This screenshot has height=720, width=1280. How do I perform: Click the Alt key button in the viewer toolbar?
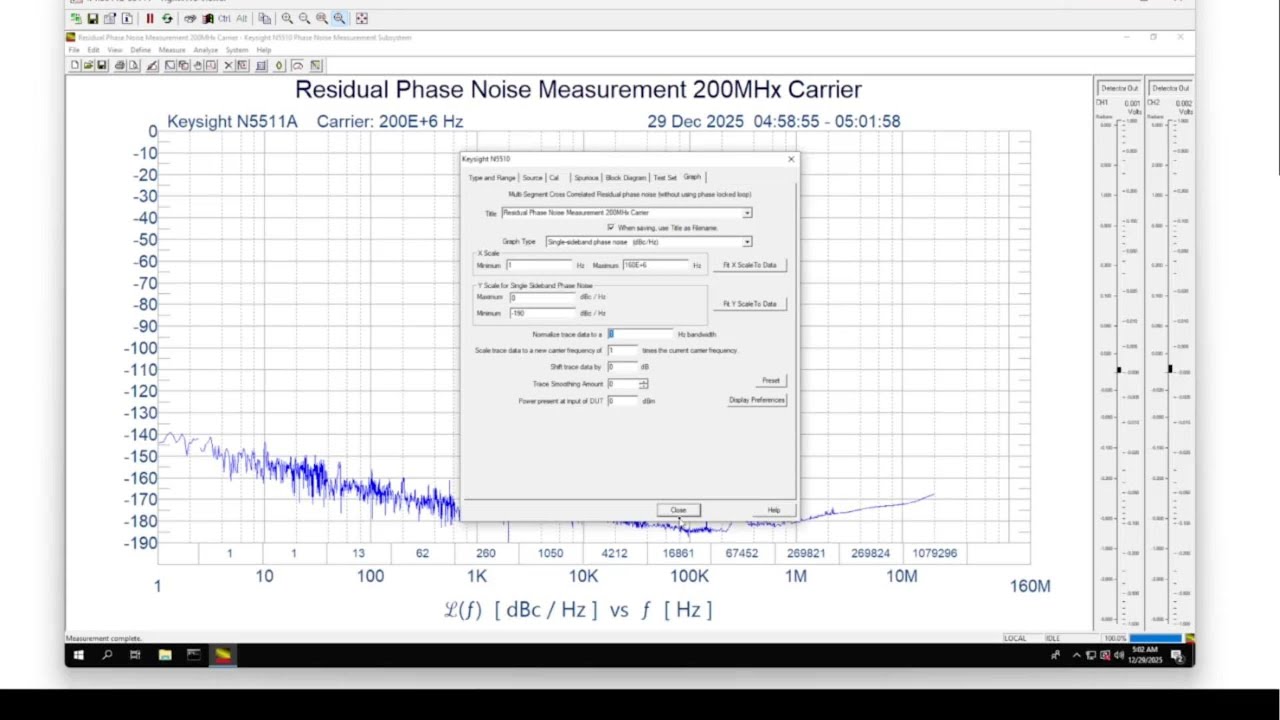[242, 18]
